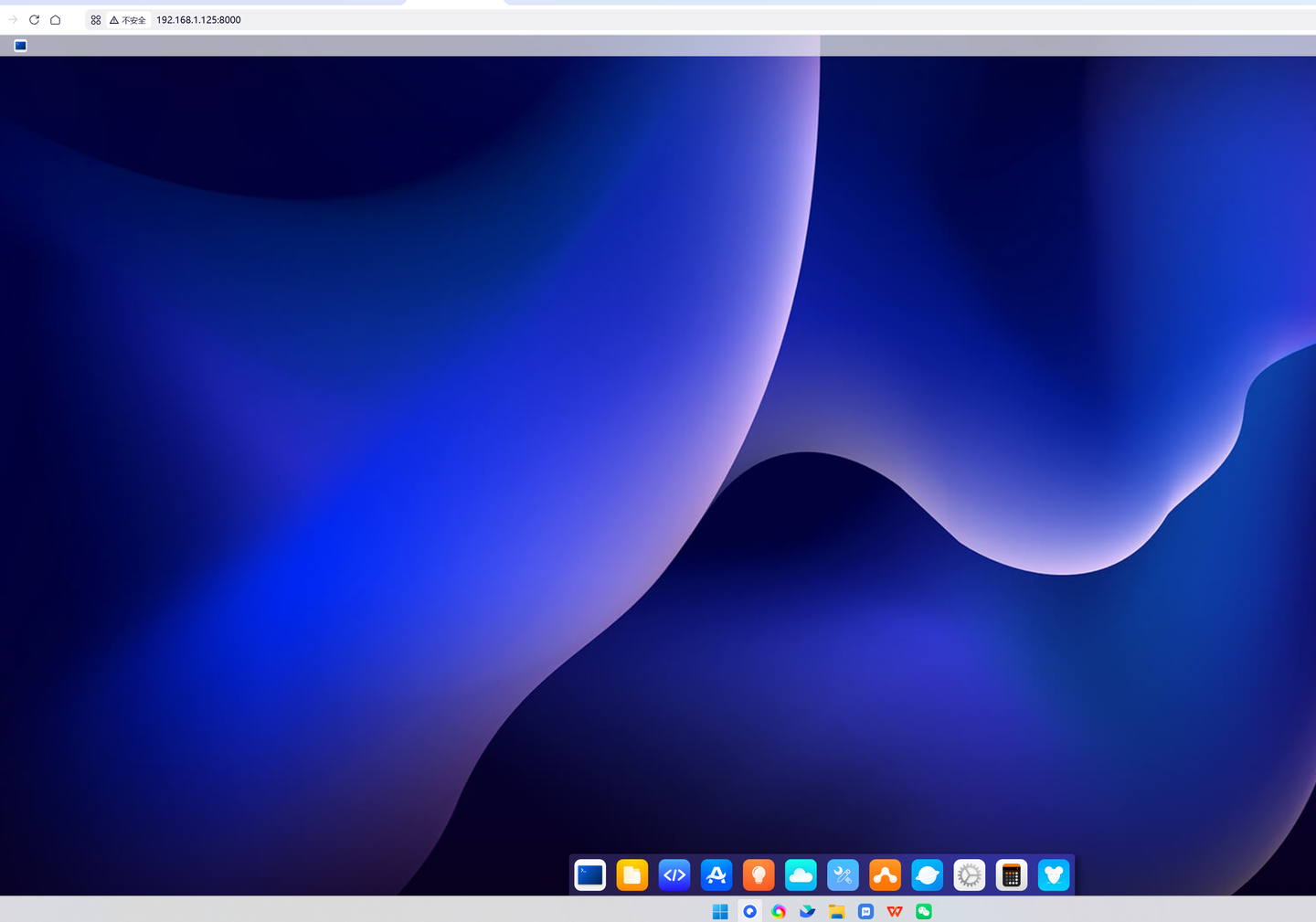Open the blue mouse-face dock icon

pyautogui.click(x=1053, y=875)
